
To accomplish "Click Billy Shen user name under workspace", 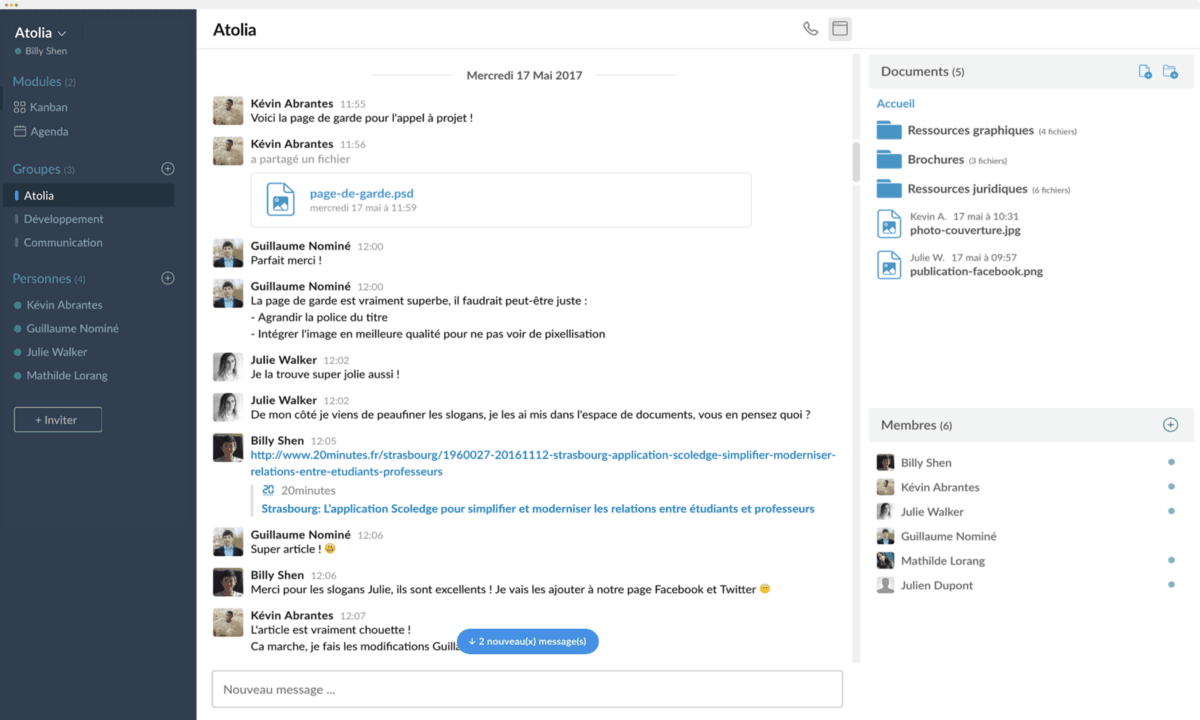I will 46,51.
